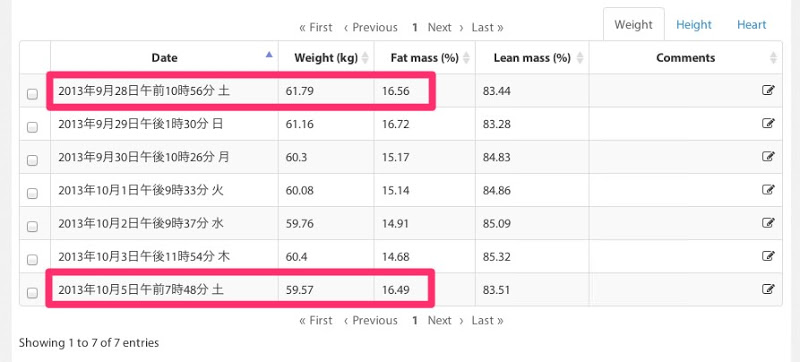The width and height of the screenshot is (800, 362).
Task: Click Last » in the bottom pagination
Action: pos(487,320)
